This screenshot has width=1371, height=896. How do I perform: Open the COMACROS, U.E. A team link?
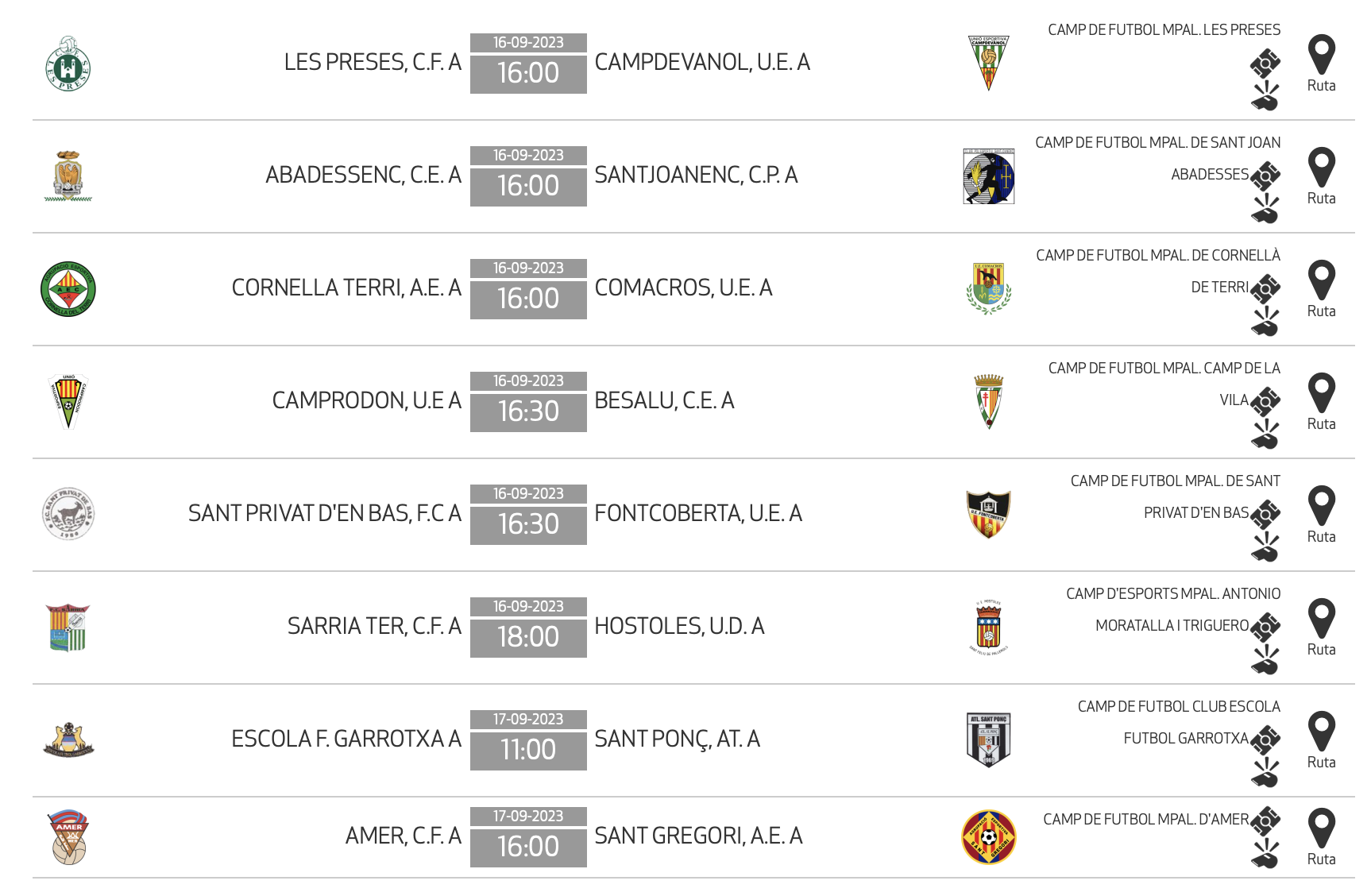point(683,288)
